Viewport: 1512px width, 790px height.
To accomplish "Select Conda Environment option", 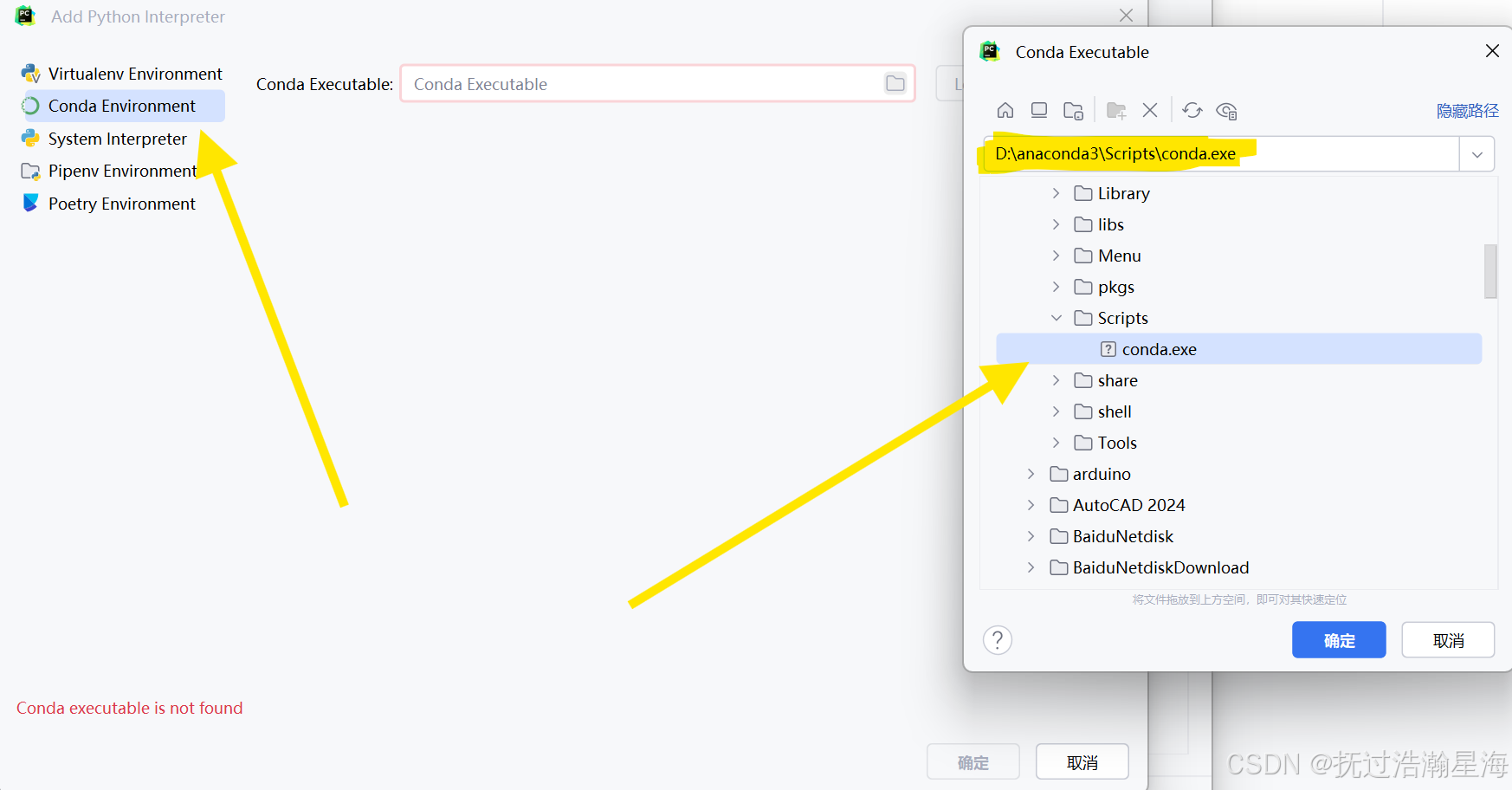I will pyautogui.click(x=121, y=105).
